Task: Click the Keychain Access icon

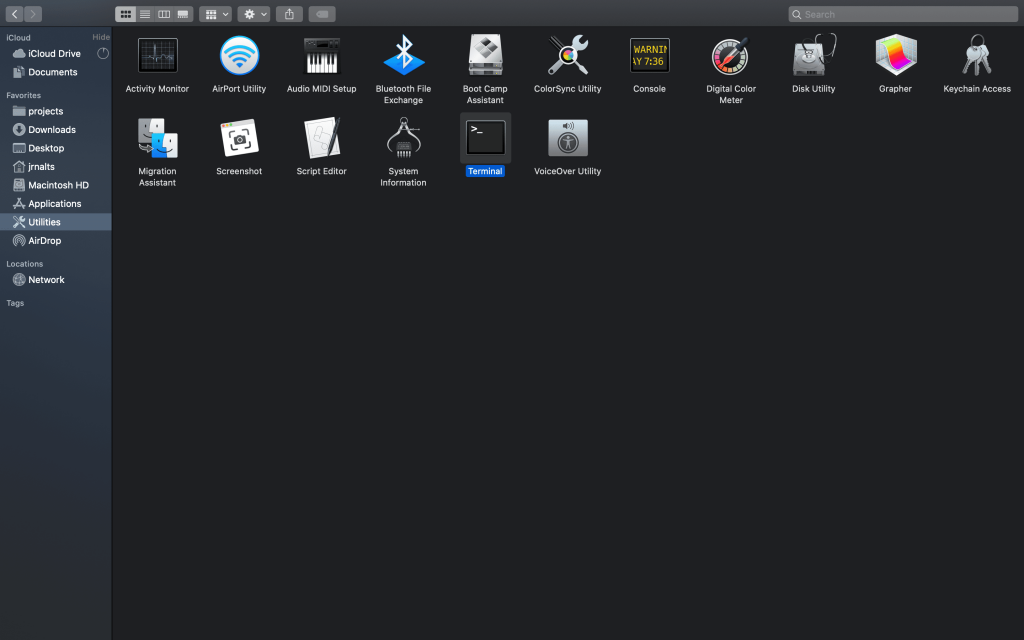Action: point(977,56)
